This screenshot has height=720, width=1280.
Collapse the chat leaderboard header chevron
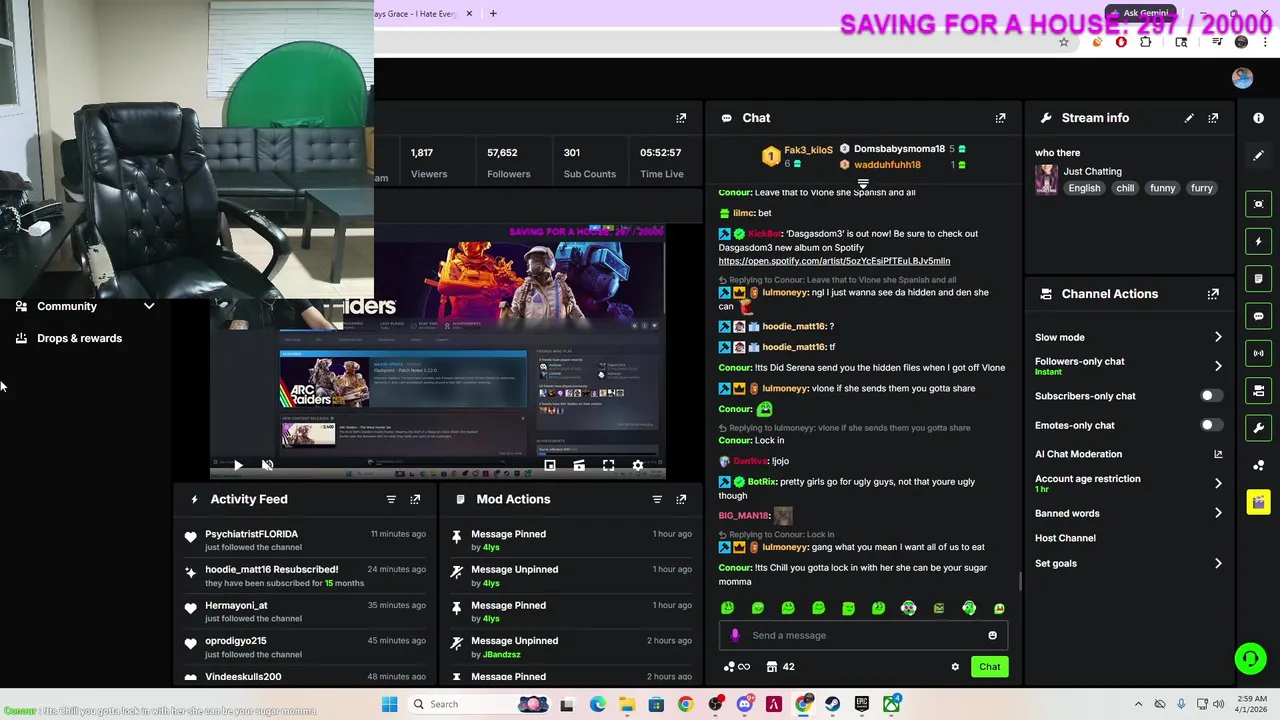(863, 183)
